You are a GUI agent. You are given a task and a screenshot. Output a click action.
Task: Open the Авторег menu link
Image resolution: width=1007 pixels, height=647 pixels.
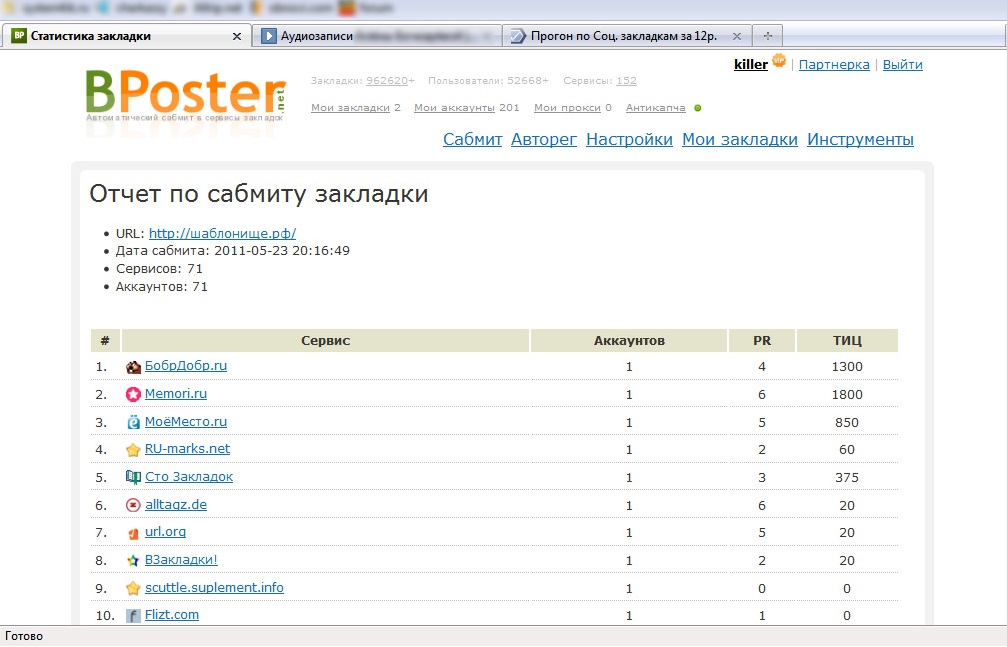(544, 139)
